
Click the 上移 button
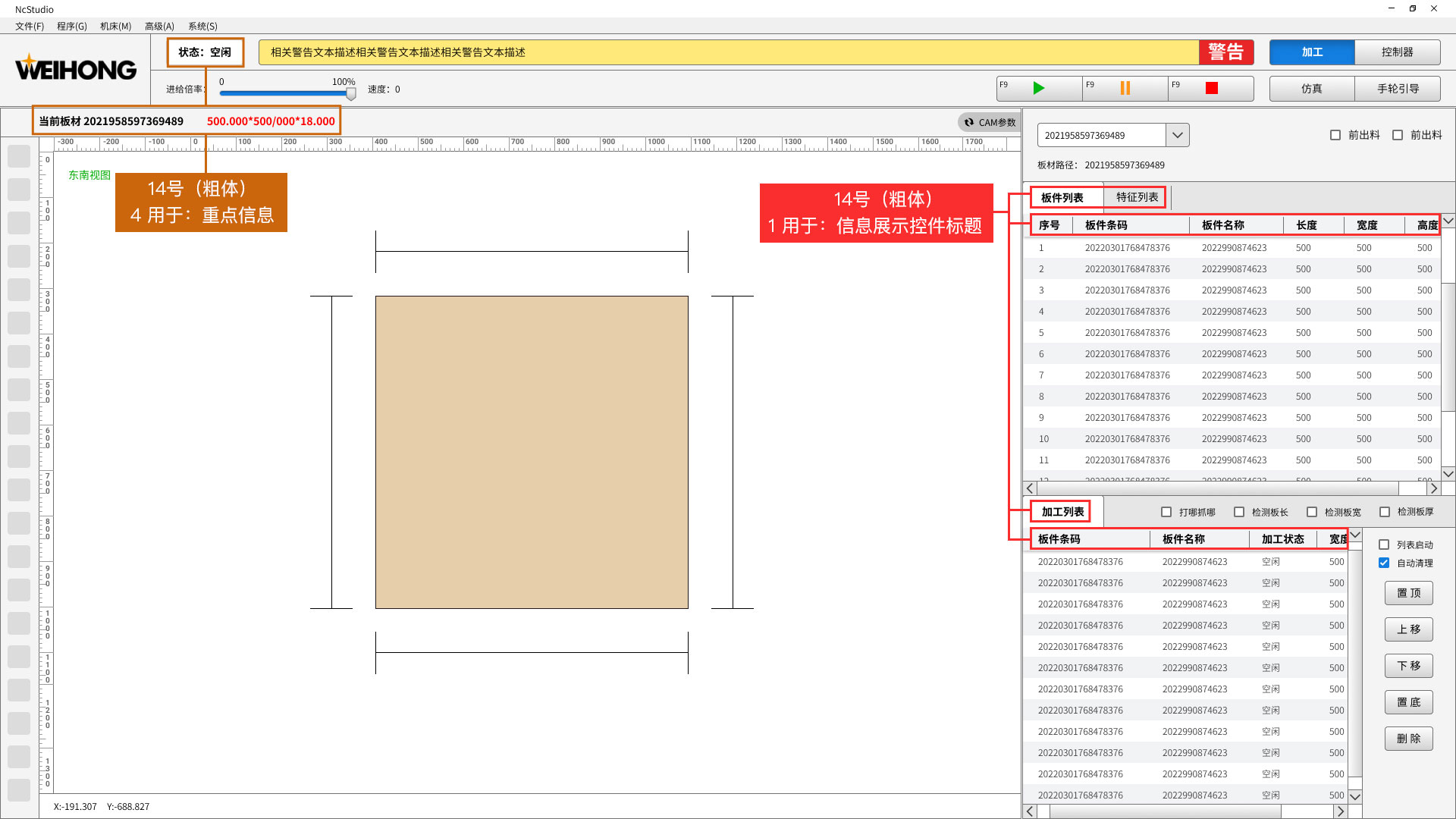[1409, 629]
